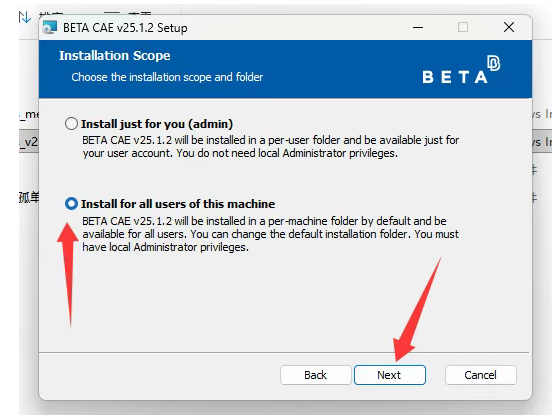
Task: Select the "_me" file entry behind the dialog
Action: tap(29, 114)
